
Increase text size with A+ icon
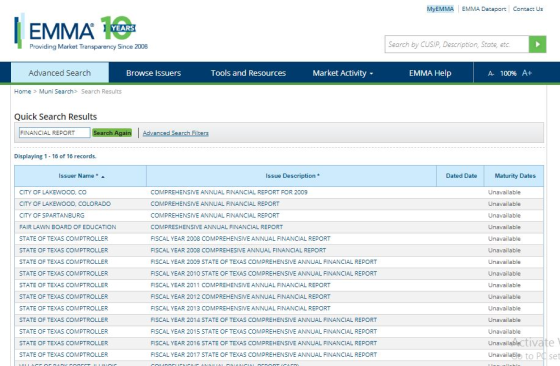pos(527,73)
